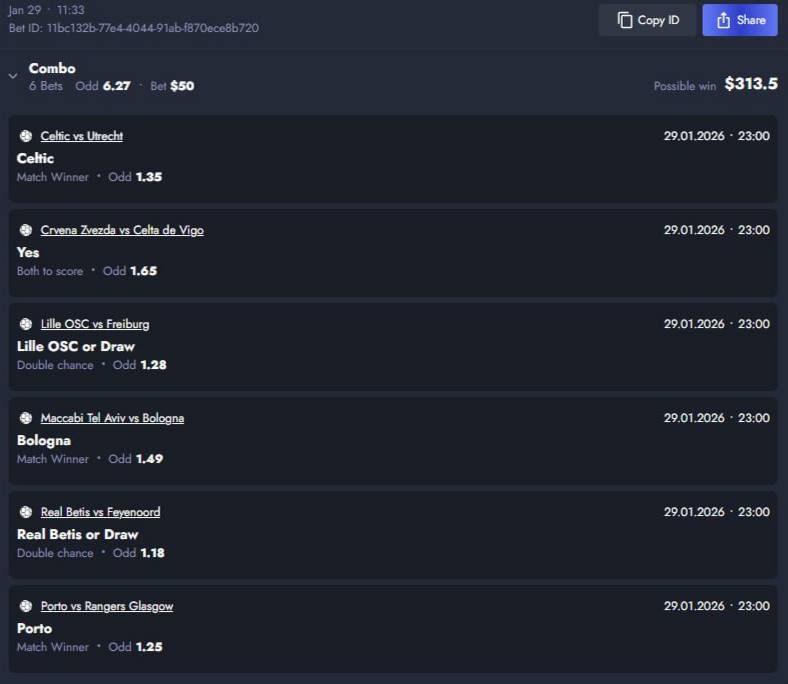Open Crvena Zvezda vs Celta de Vigo link
Viewport: 788px width, 684px height.
(122, 230)
